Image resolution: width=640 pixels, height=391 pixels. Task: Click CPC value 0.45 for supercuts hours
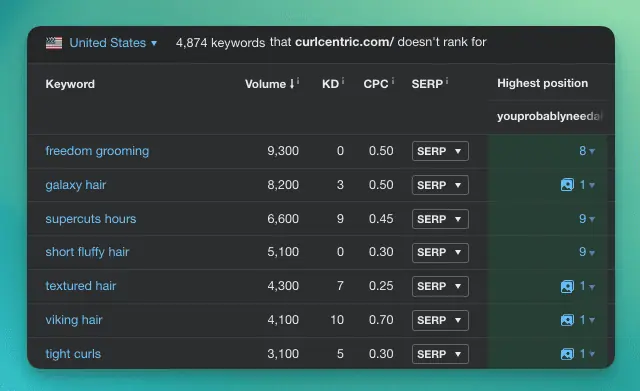click(381, 219)
